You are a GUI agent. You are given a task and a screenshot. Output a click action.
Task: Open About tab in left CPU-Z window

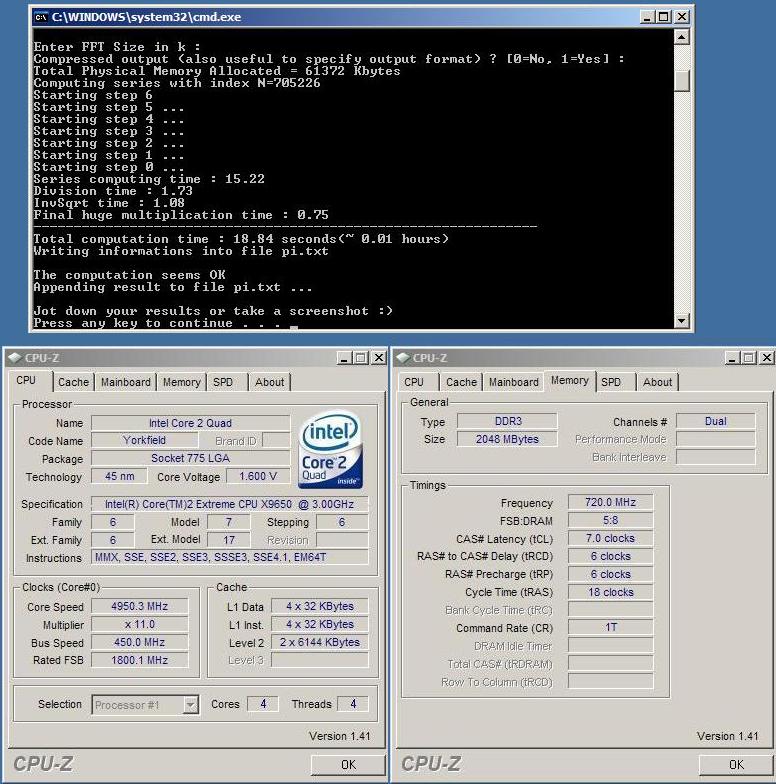pyautogui.click(x=270, y=382)
